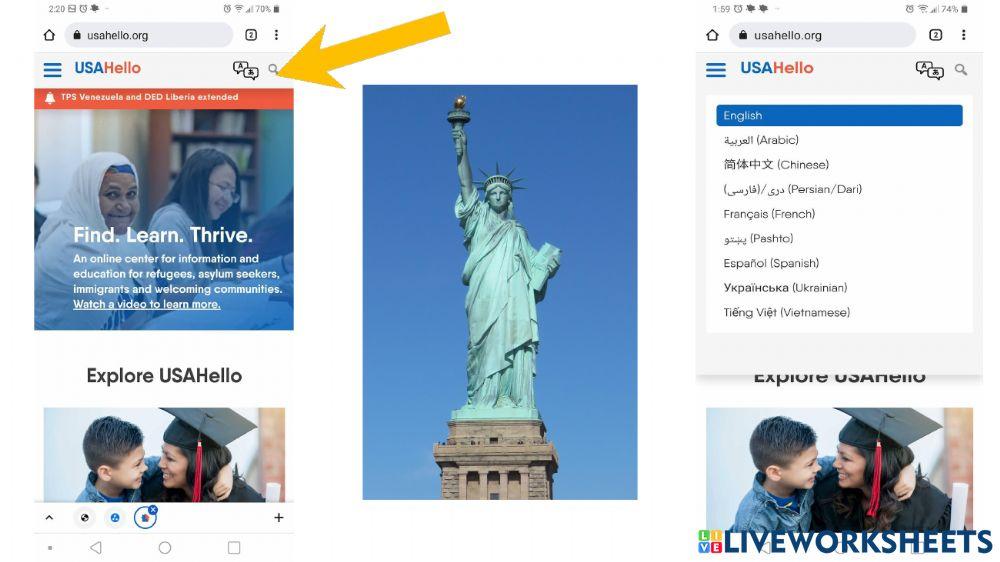Close active tab with small x badge
Viewport: 1000px width, 562px height.
coord(153,510)
